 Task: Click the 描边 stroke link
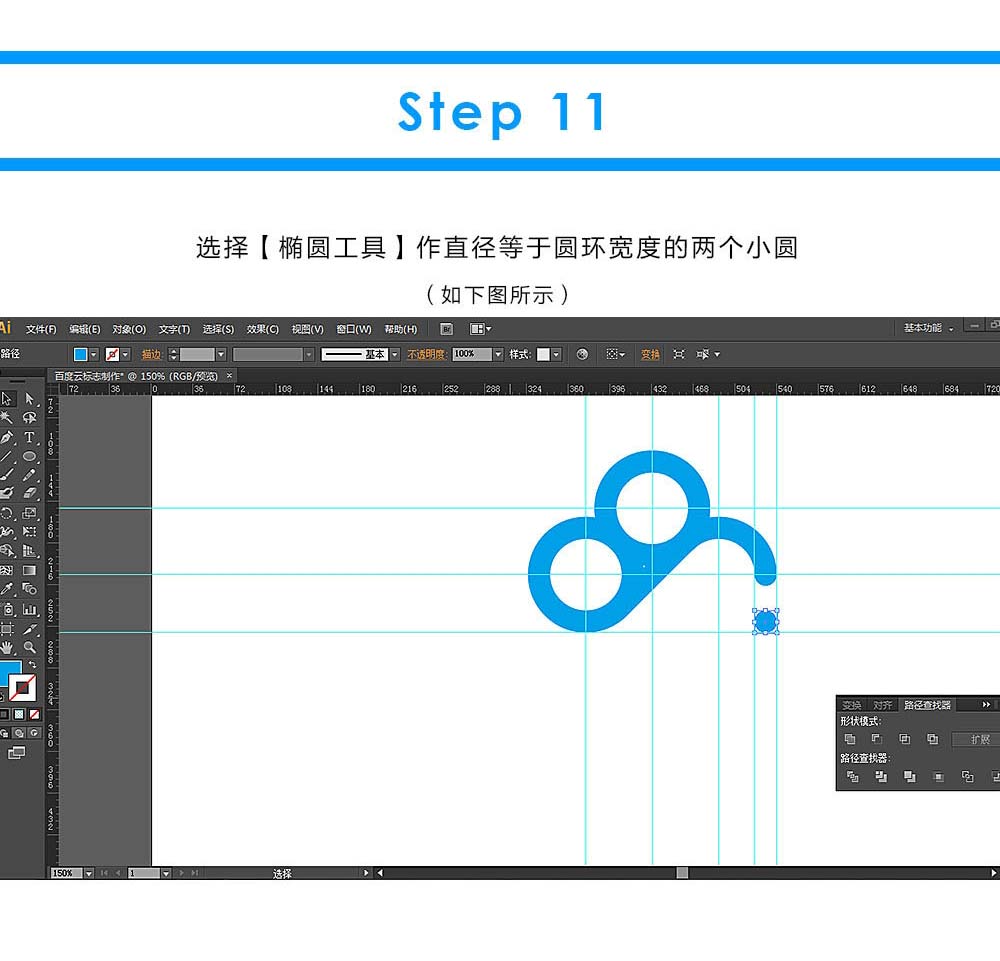[151, 354]
